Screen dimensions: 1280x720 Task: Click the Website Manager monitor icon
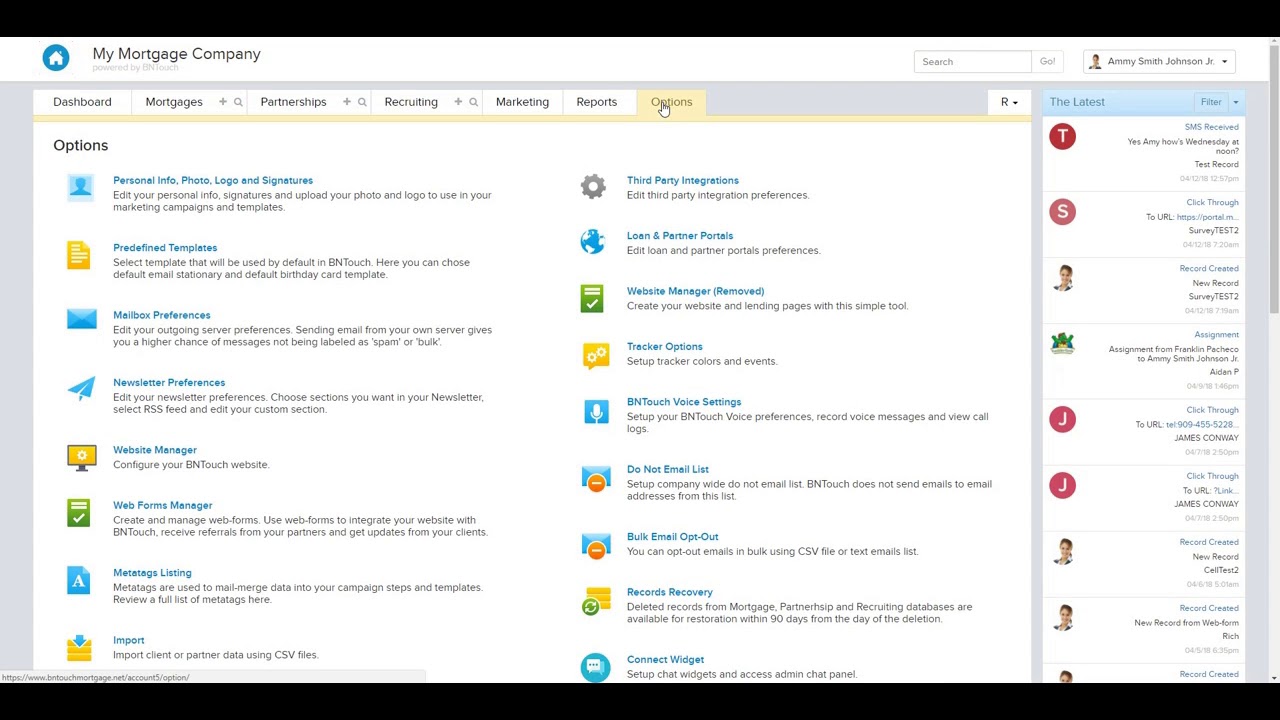pyautogui.click(x=81, y=457)
